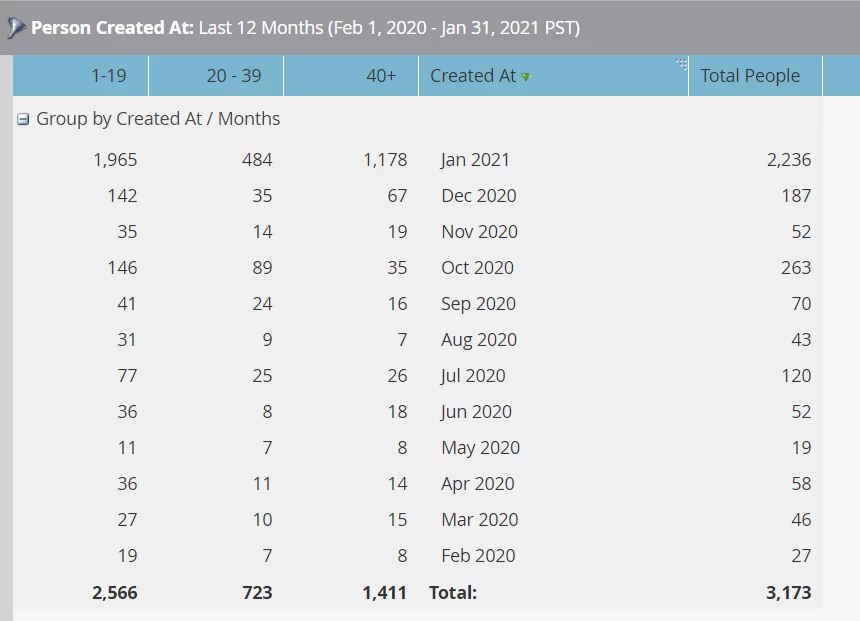Image resolution: width=860 pixels, height=621 pixels.
Task: Click the 1,178 value in the 40+ column
Action: (x=385, y=160)
